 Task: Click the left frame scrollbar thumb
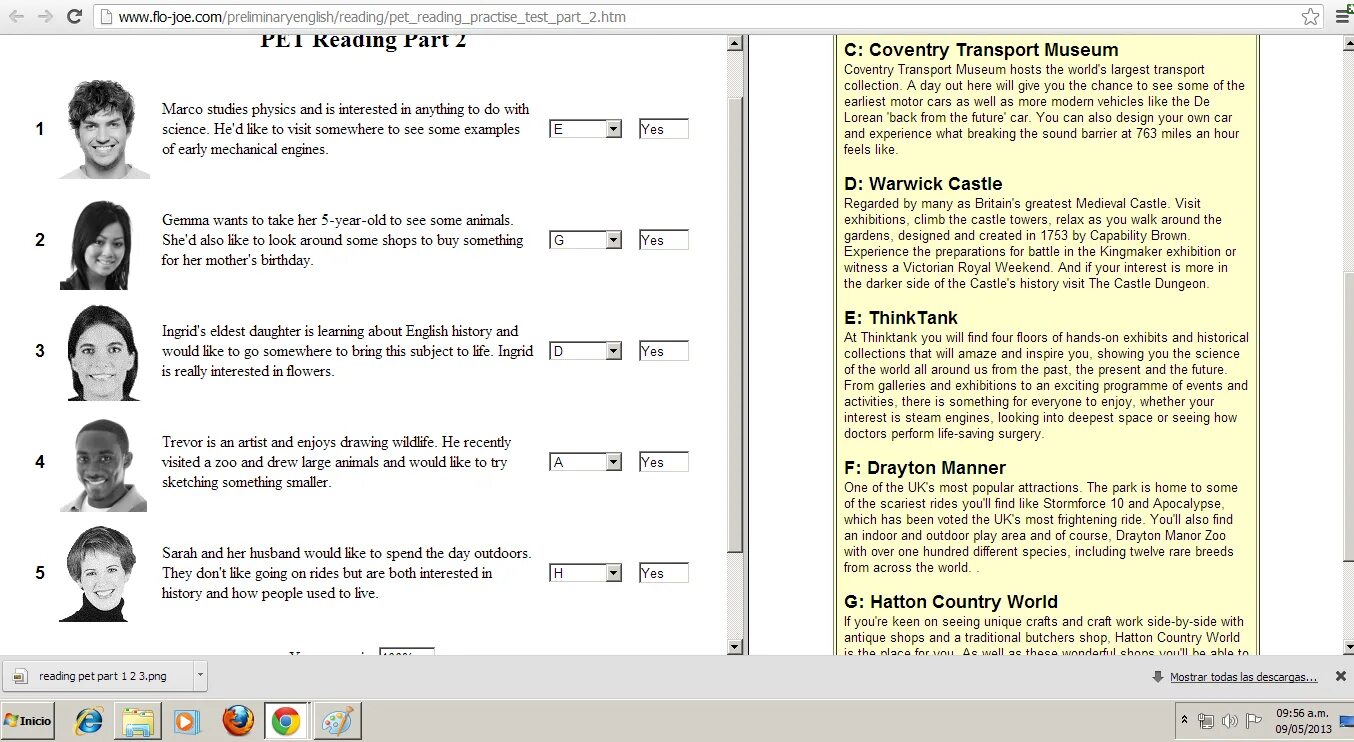coord(735,324)
